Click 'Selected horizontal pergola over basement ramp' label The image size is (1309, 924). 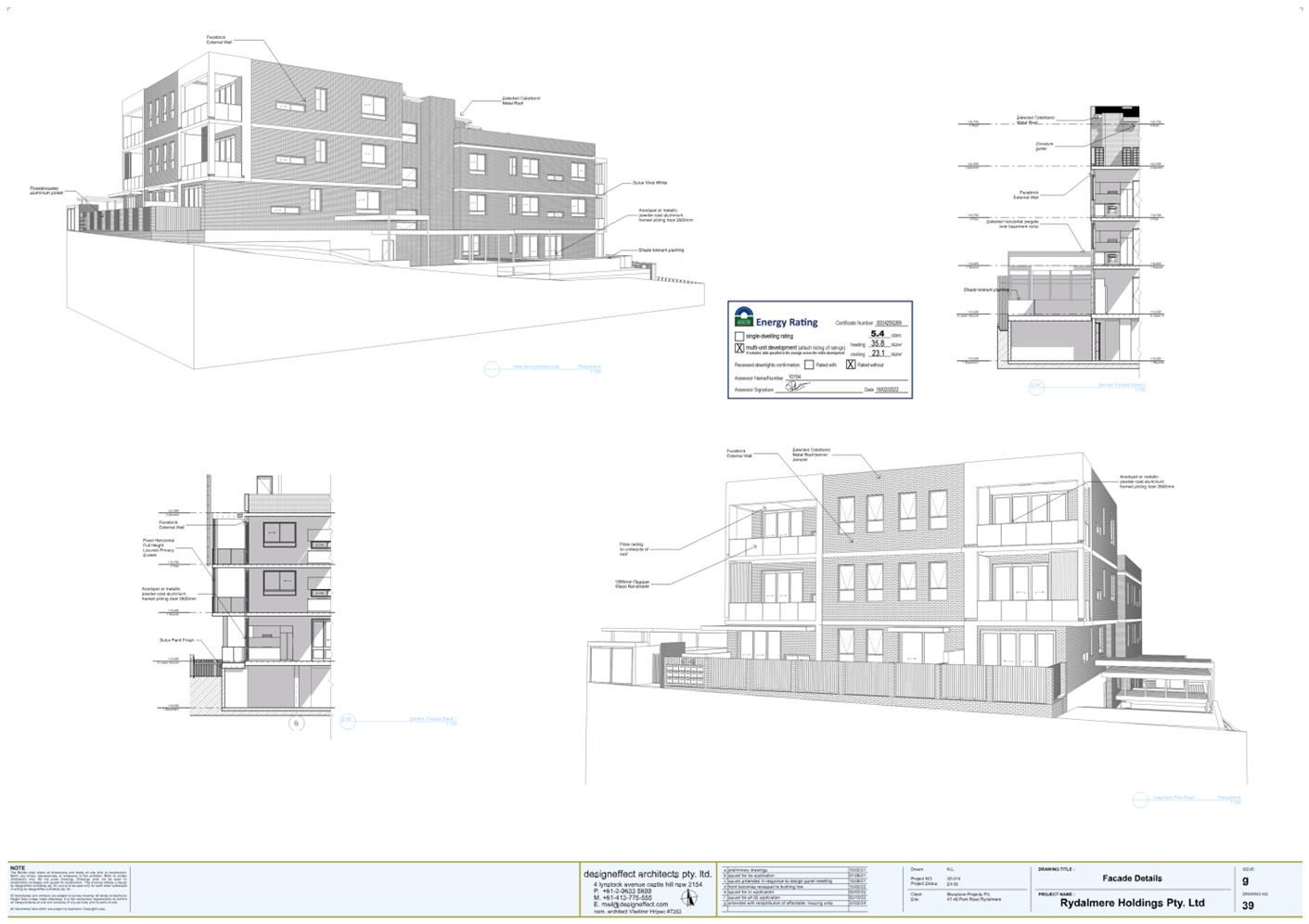pyautogui.click(x=1011, y=224)
